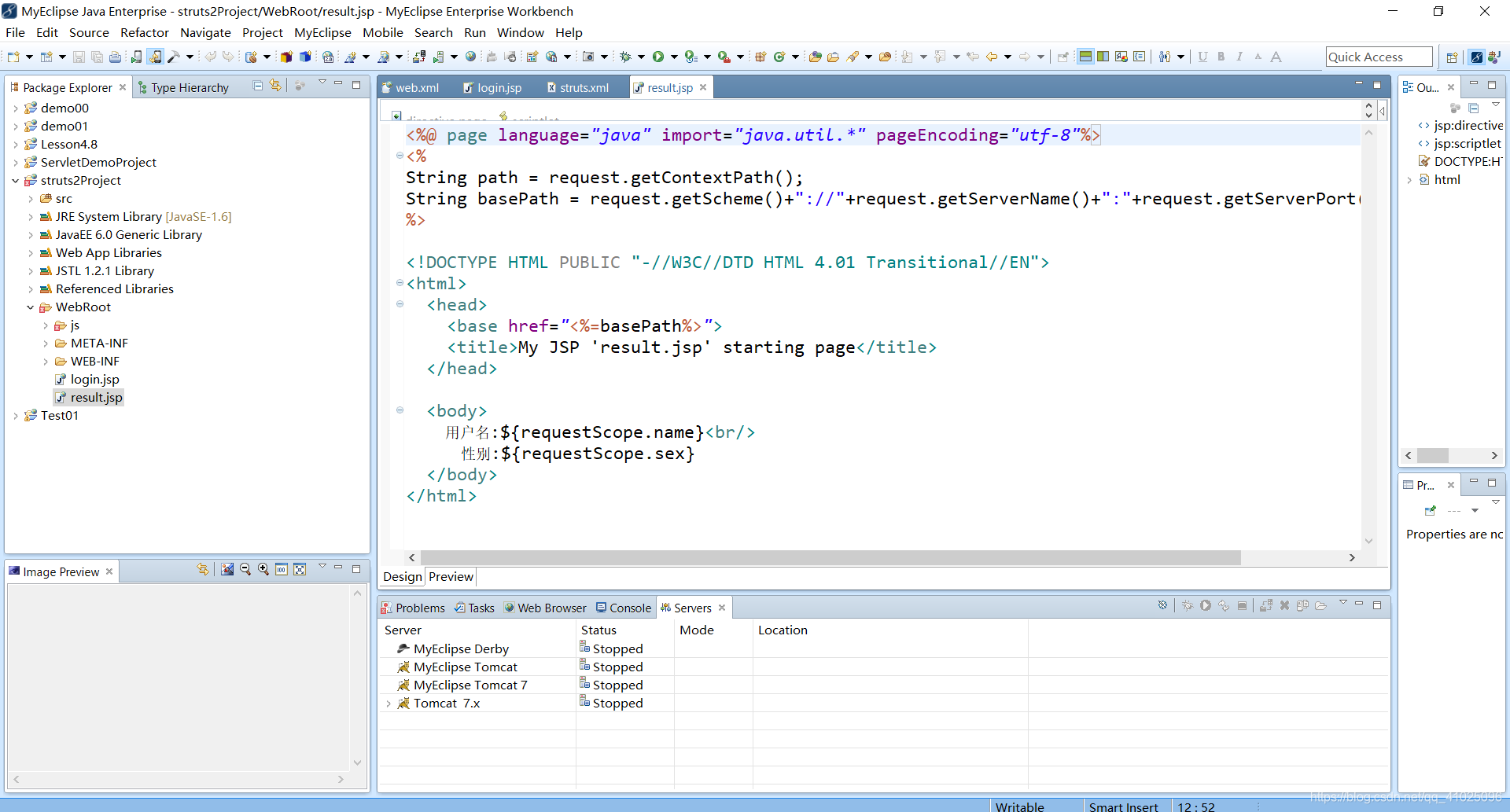Click the Quick Access search field
The image size is (1510, 812).
tap(1379, 57)
